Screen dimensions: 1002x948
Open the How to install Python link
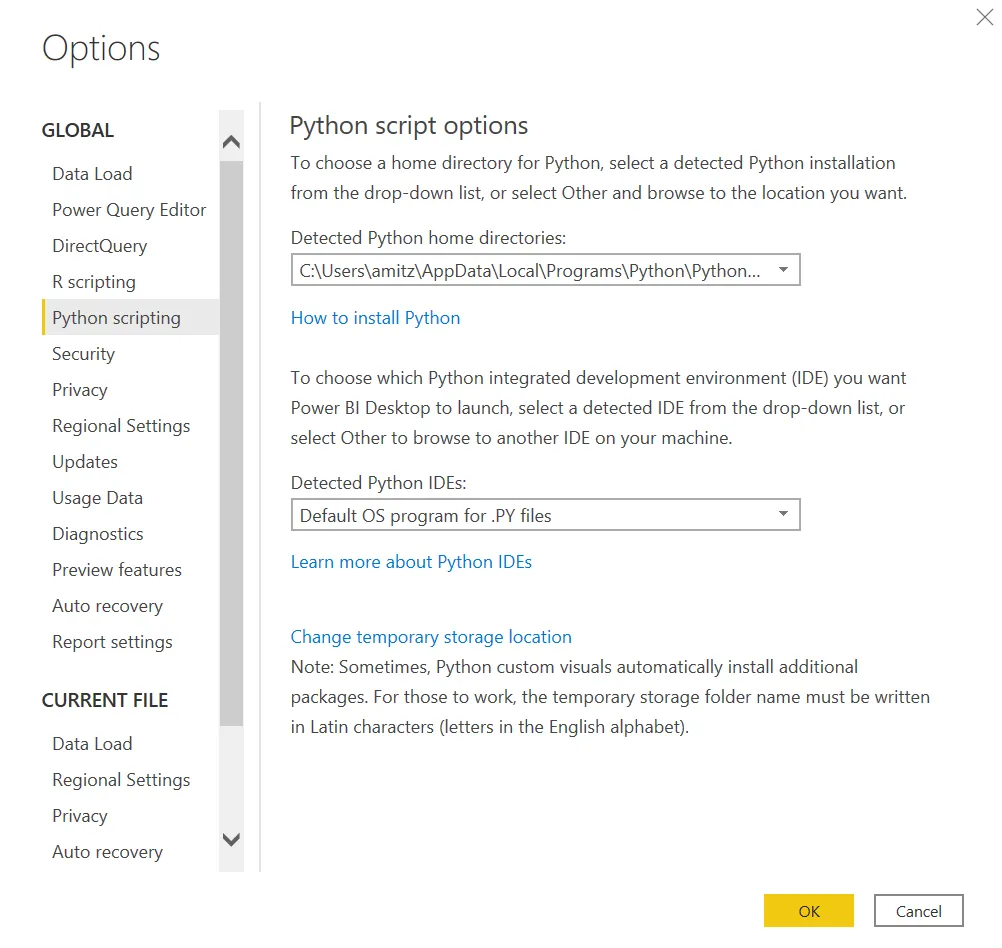[375, 318]
